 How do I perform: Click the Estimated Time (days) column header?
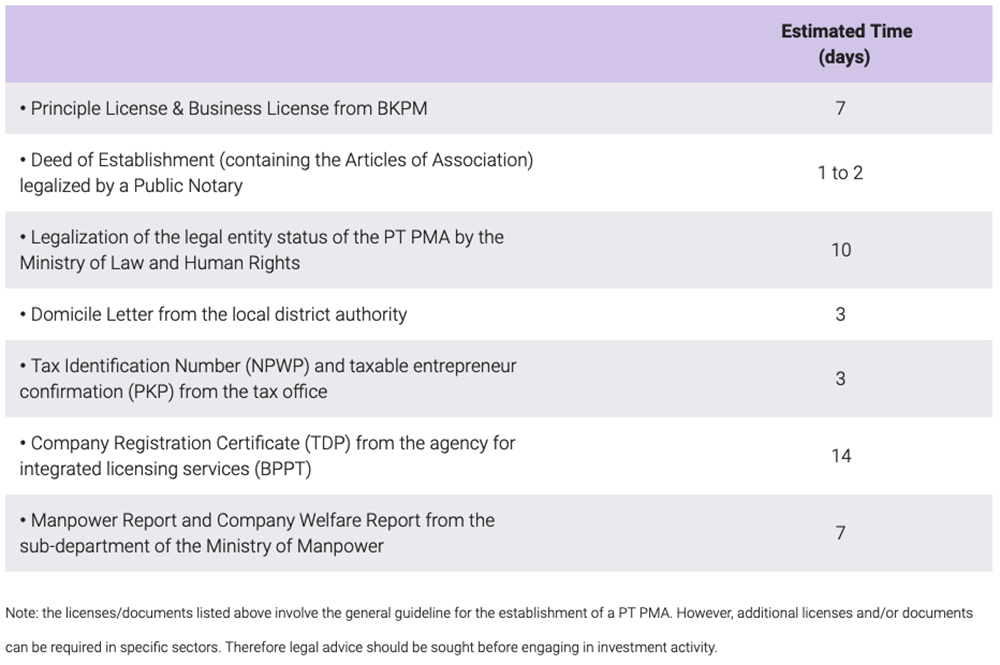[846, 44]
